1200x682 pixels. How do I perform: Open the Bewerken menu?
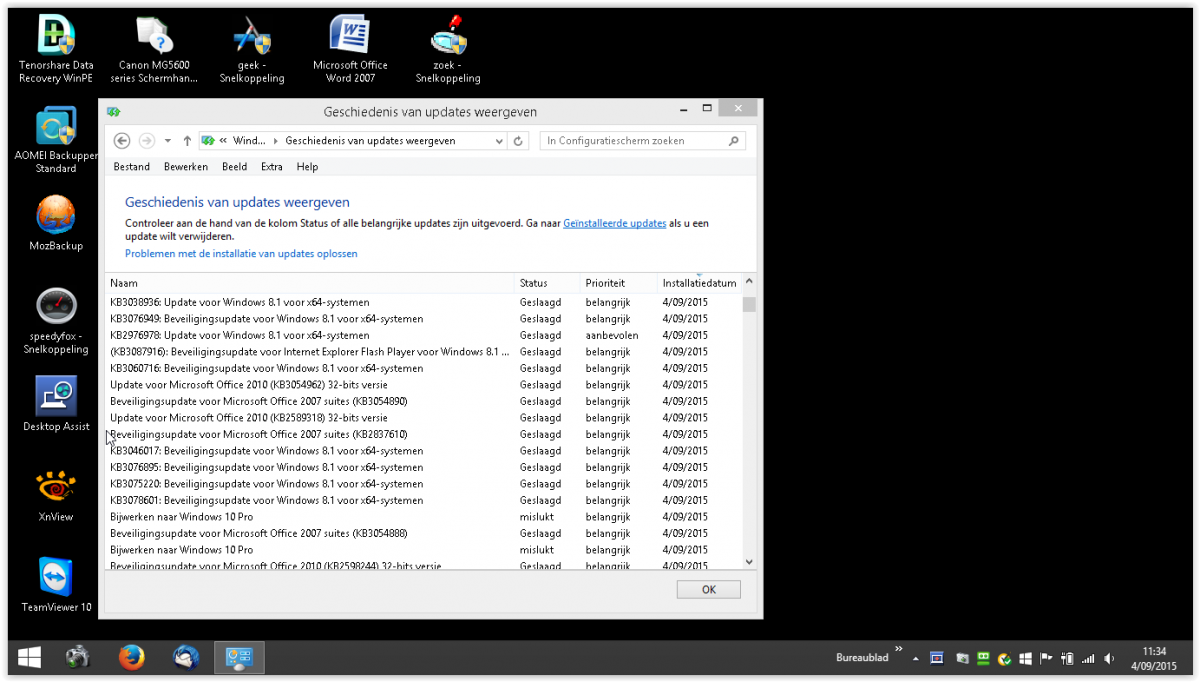tap(186, 167)
